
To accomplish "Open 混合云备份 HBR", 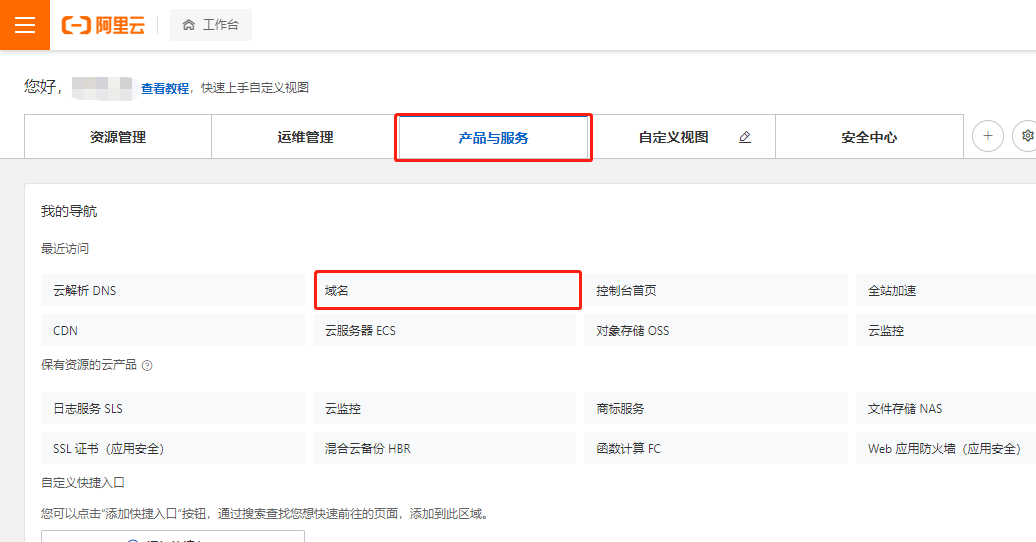I will click(444, 449).
